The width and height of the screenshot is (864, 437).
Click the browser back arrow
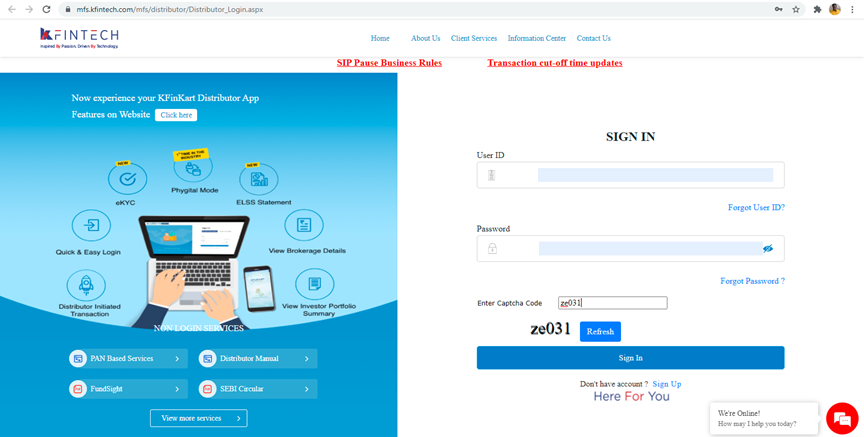(x=12, y=9)
